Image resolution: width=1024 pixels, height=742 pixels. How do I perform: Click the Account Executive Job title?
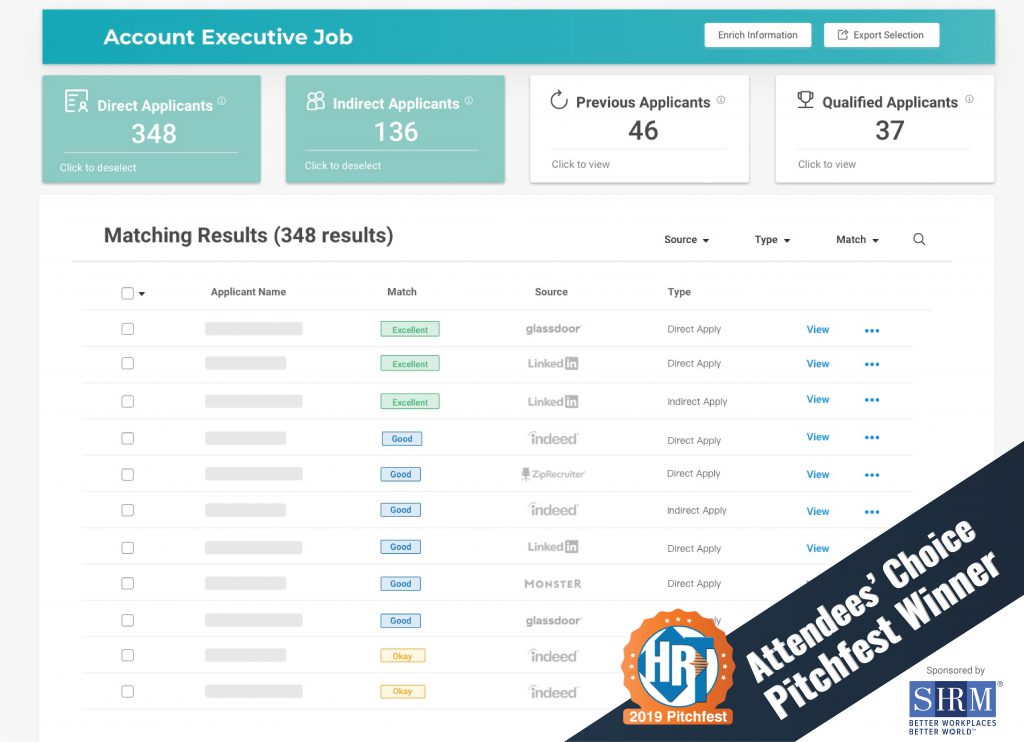(x=228, y=37)
